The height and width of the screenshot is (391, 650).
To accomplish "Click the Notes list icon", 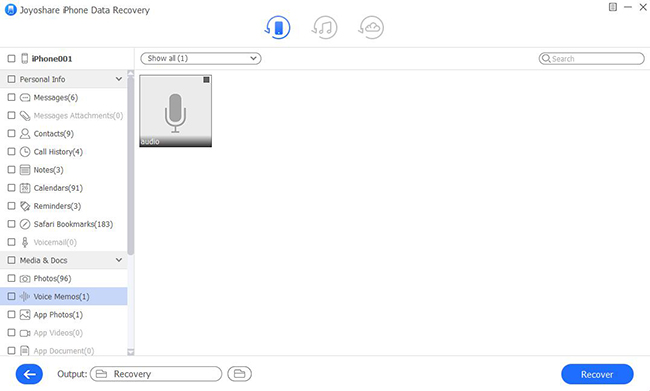I will coord(25,170).
